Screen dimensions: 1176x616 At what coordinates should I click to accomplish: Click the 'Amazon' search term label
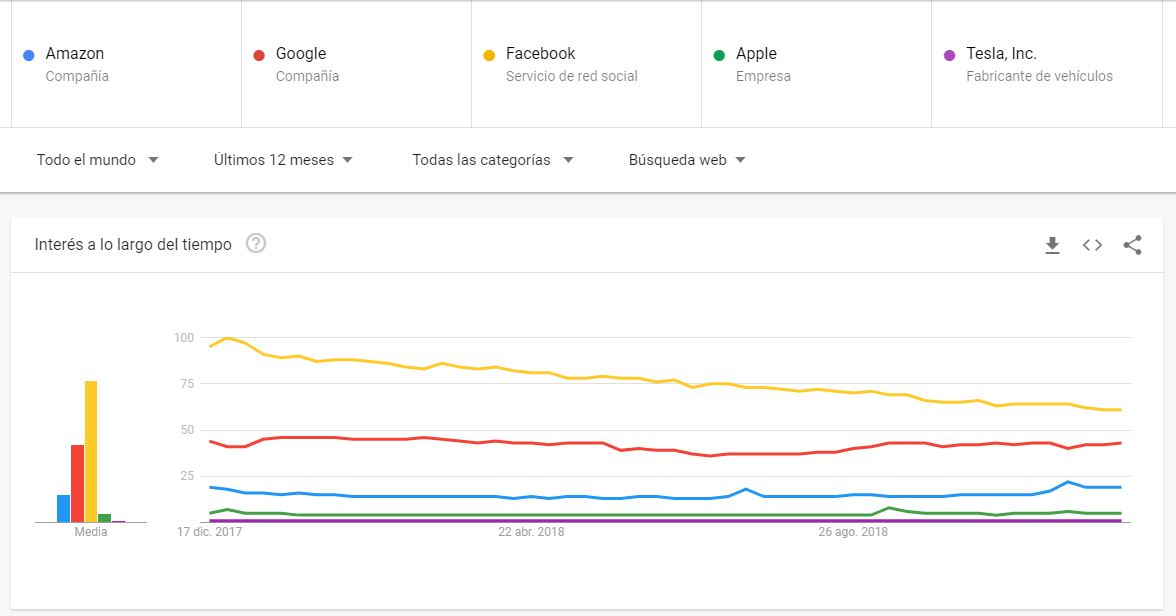coord(73,52)
